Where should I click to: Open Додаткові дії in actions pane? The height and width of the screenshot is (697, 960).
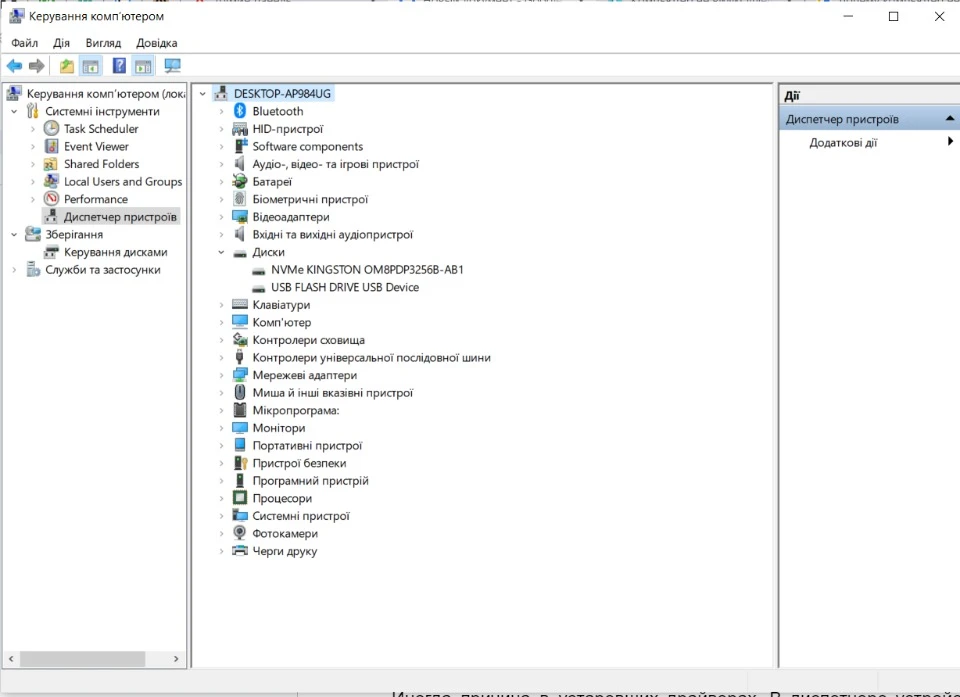(x=843, y=143)
